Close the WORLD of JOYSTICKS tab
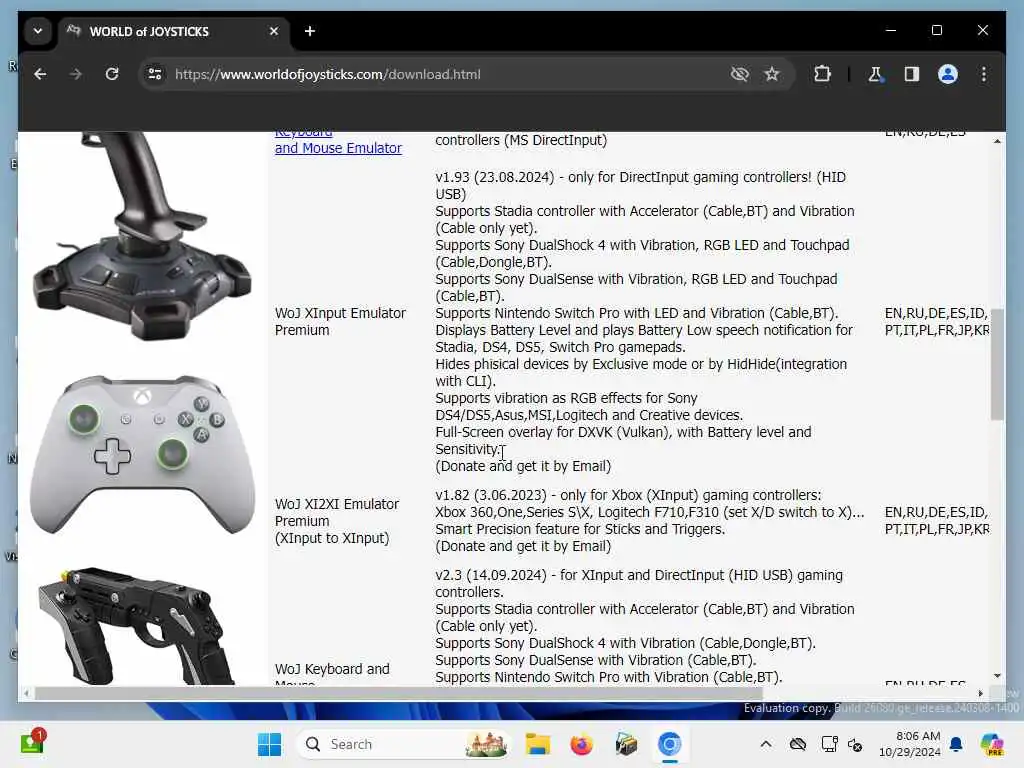This screenshot has height=768, width=1024. pyautogui.click(x=274, y=31)
